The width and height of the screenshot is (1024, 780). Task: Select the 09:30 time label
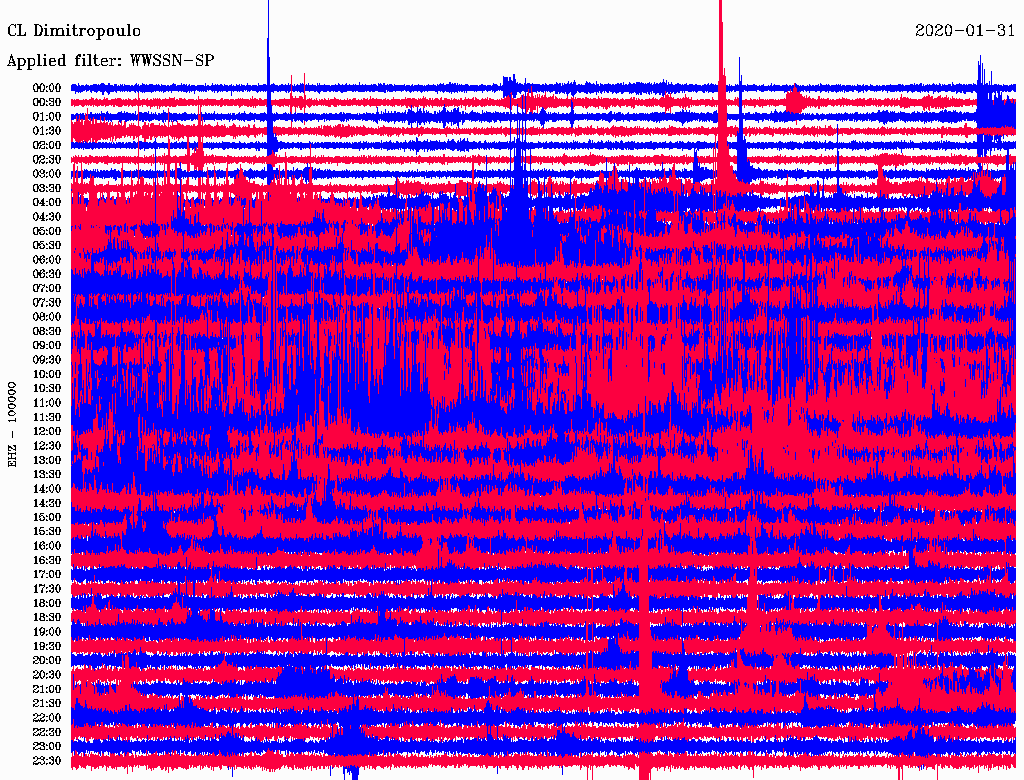[x=47, y=359]
